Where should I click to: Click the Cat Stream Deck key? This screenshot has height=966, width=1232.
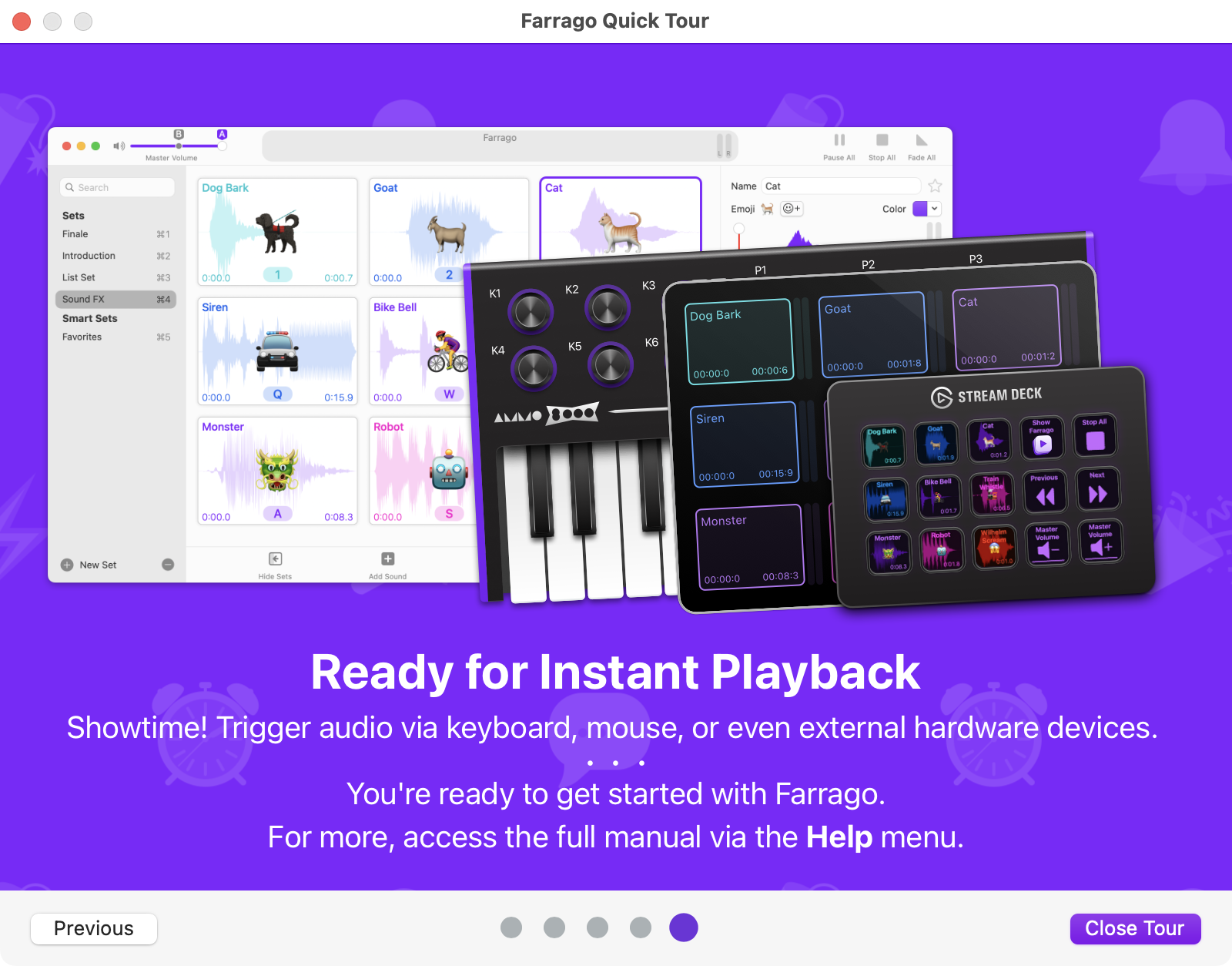(989, 441)
